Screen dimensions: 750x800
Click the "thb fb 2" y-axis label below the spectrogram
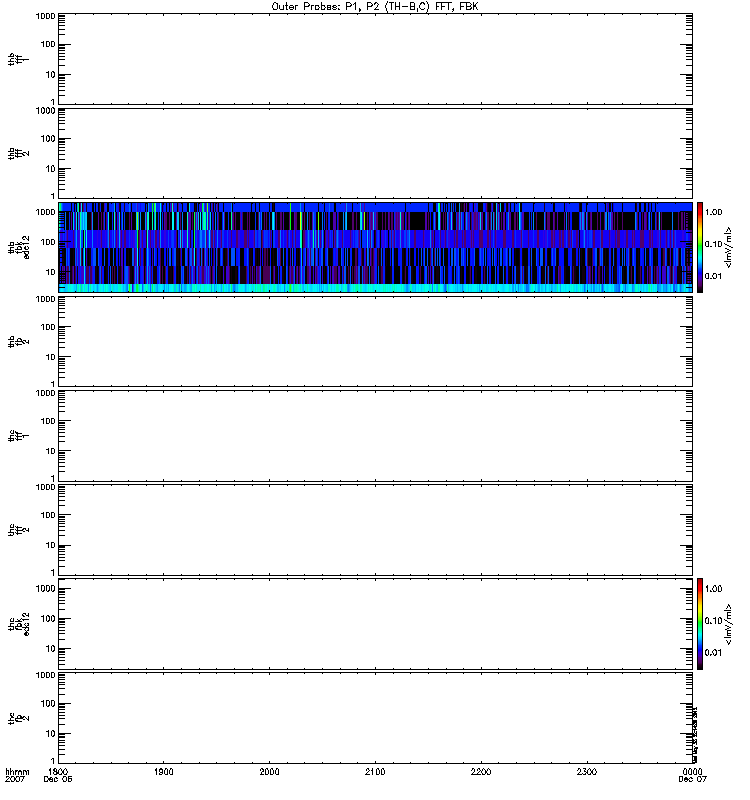pyautogui.click(x=18, y=342)
